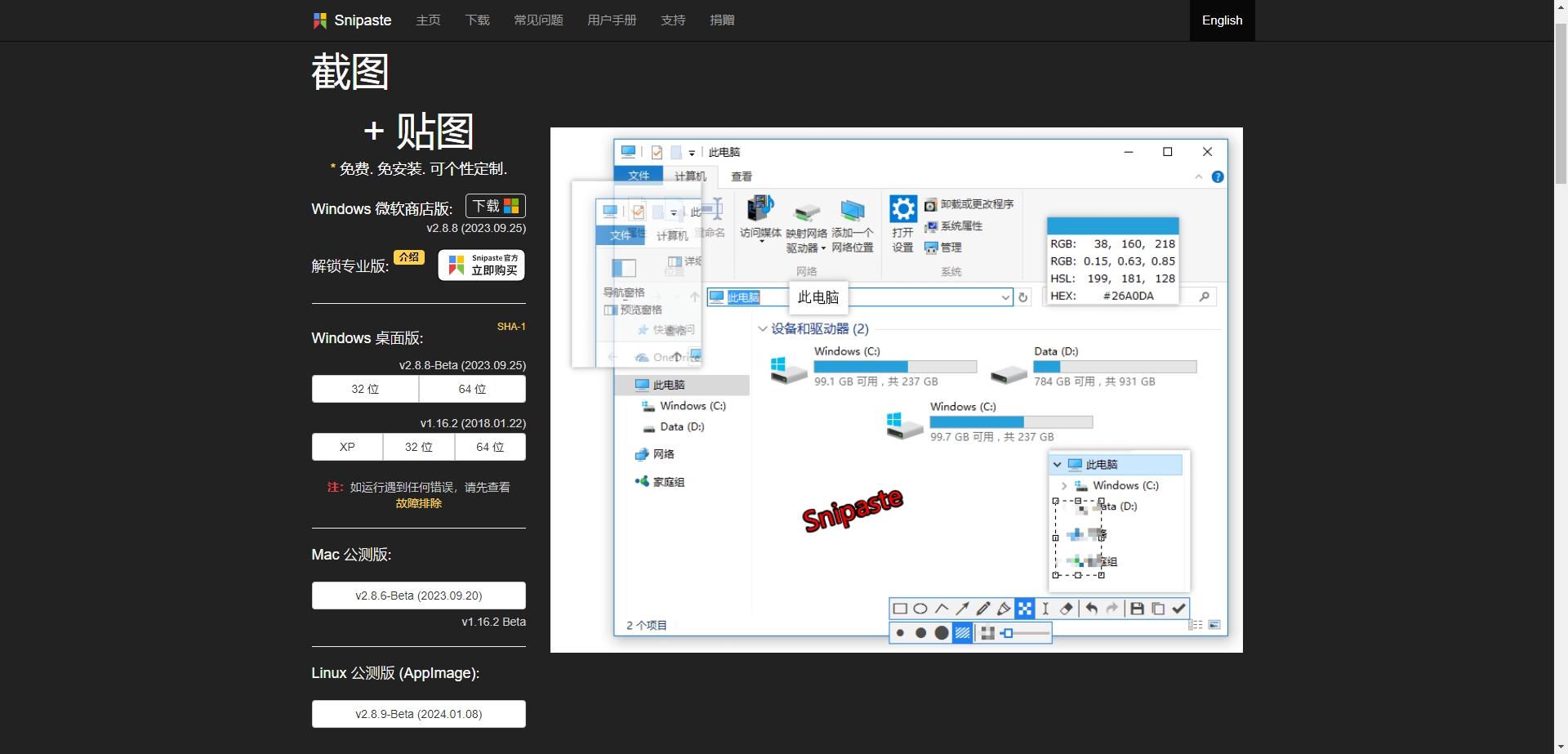Click the undo arrow in the demo toolbar
The image size is (1568, 754).
[1092, 609]
